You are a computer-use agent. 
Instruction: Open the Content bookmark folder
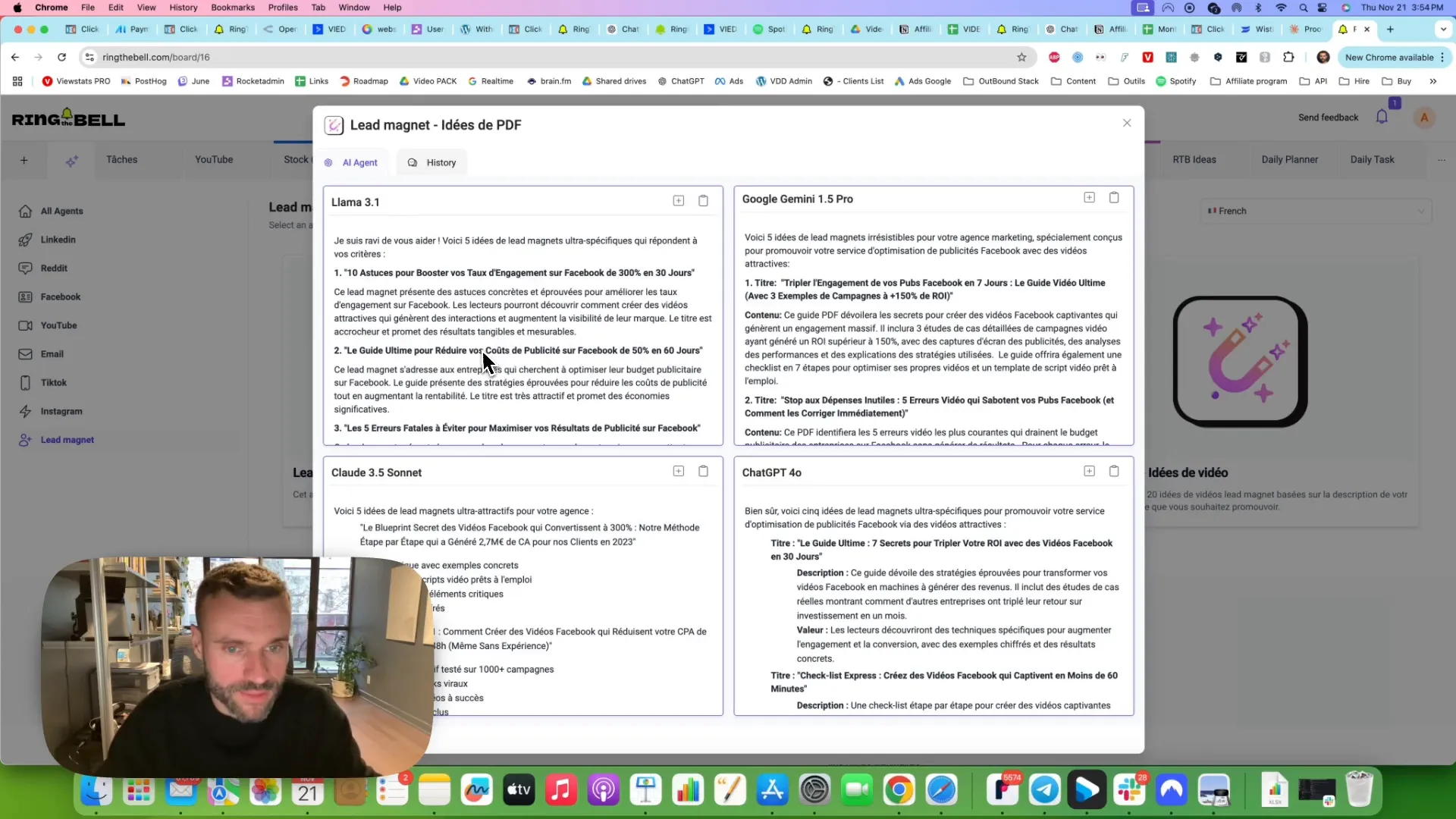(1073, 81)
